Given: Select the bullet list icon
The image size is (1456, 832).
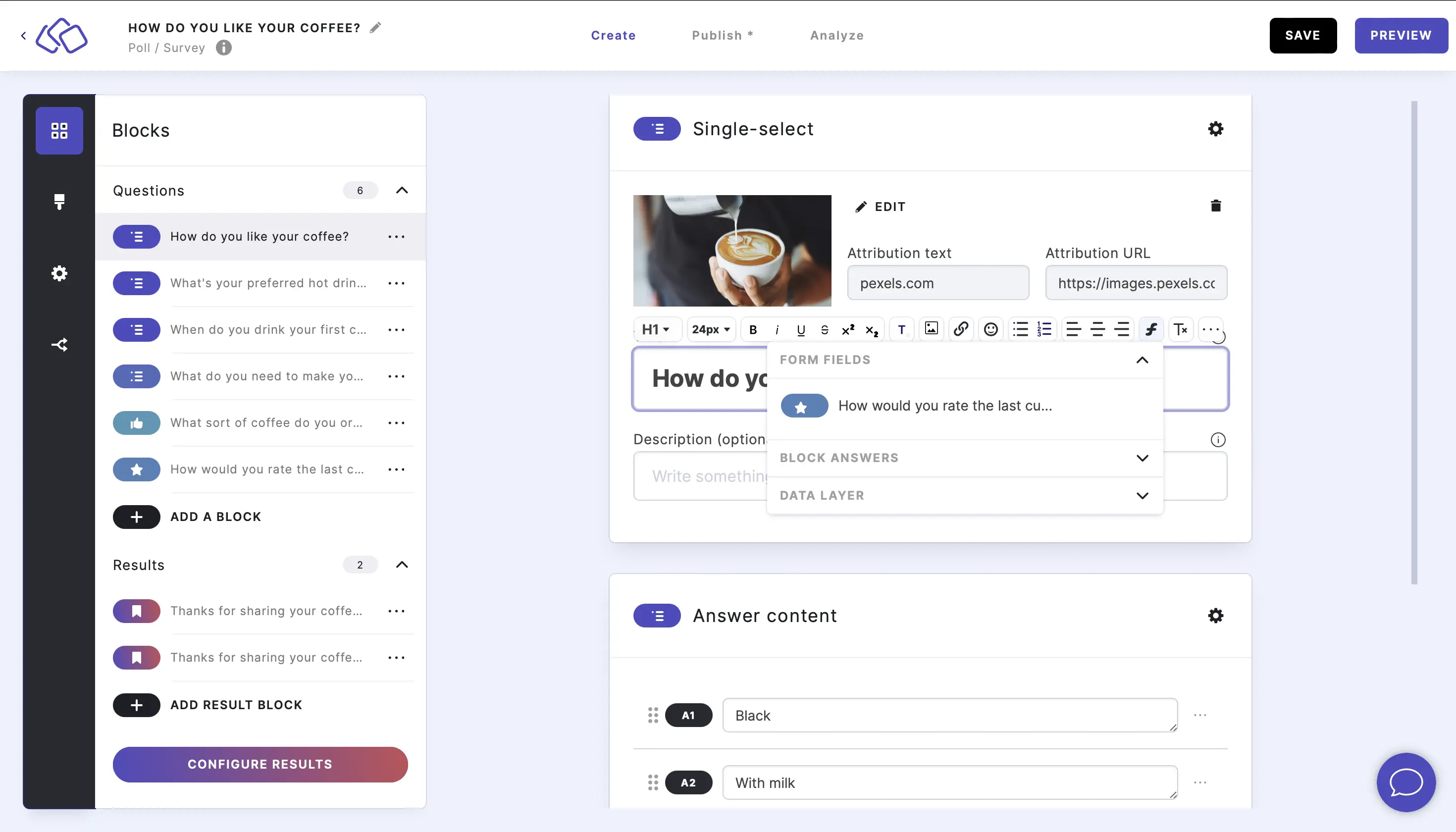Looking at the screenshot, I should pyautogui.click(x=1019, y=329).
